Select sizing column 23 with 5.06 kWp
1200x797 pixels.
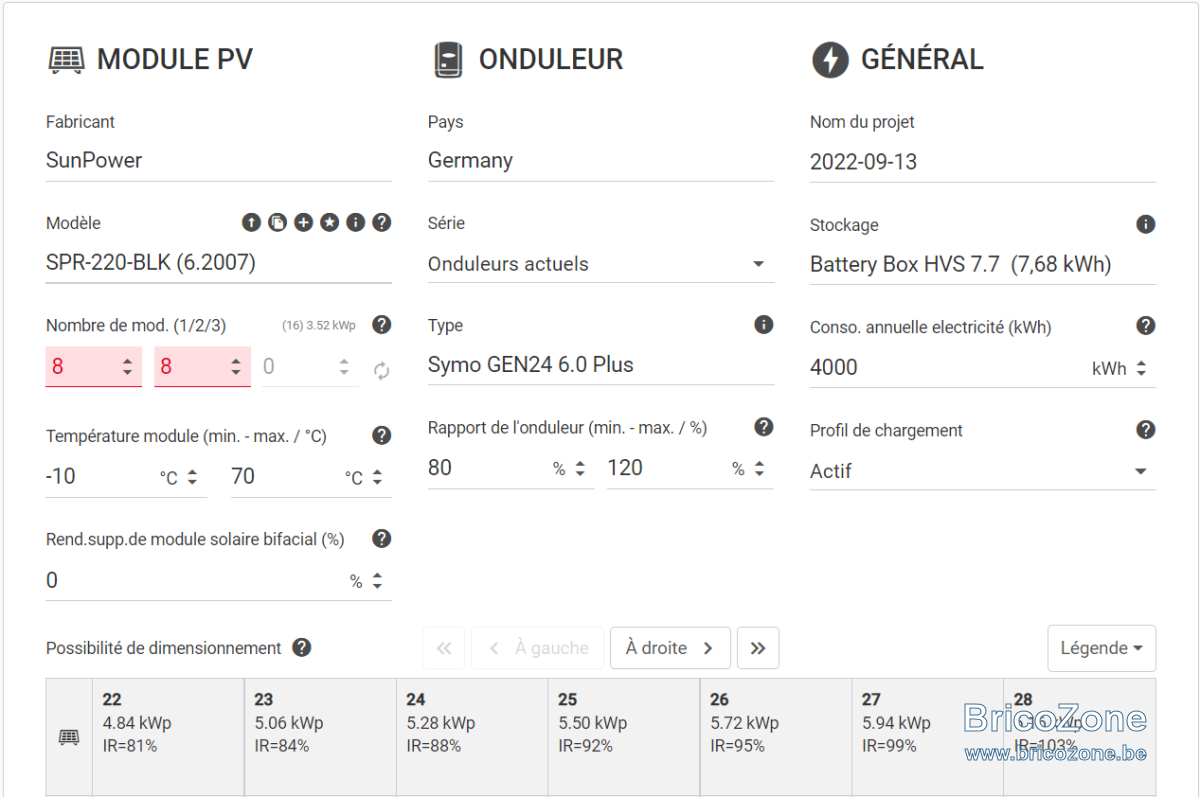click(x=320, y=737)
